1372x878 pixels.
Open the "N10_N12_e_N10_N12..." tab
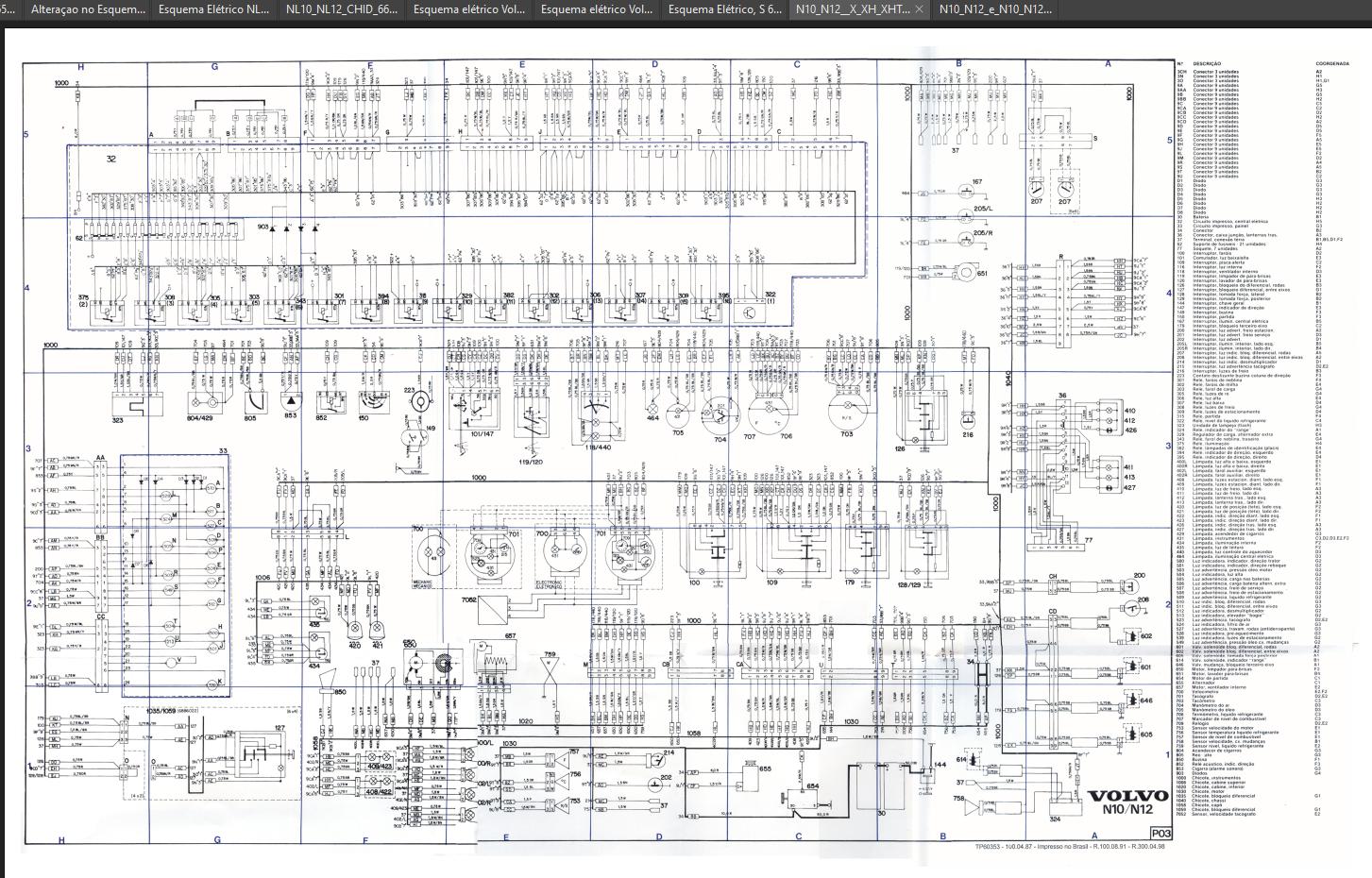[x=995, y=9]
